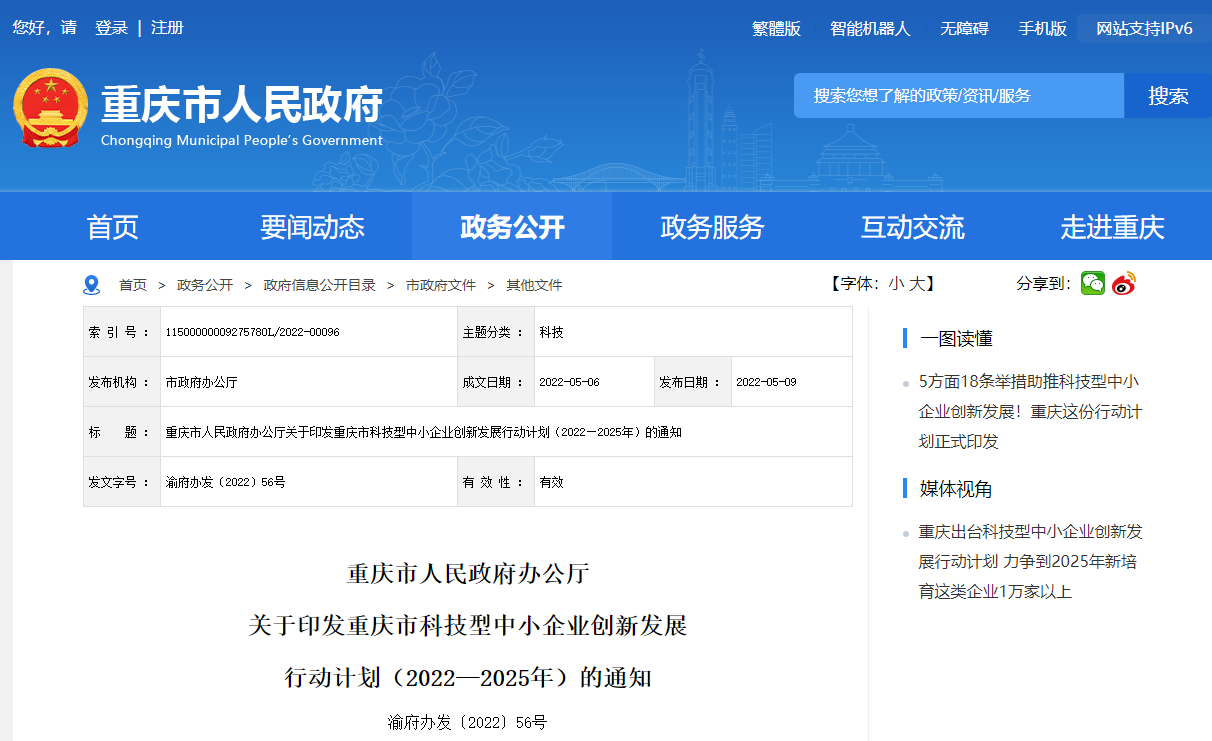Screen dimensions: 1212x741
Task: Click 市政府文件 in the breadcrumb
Action: click(440, 285)
